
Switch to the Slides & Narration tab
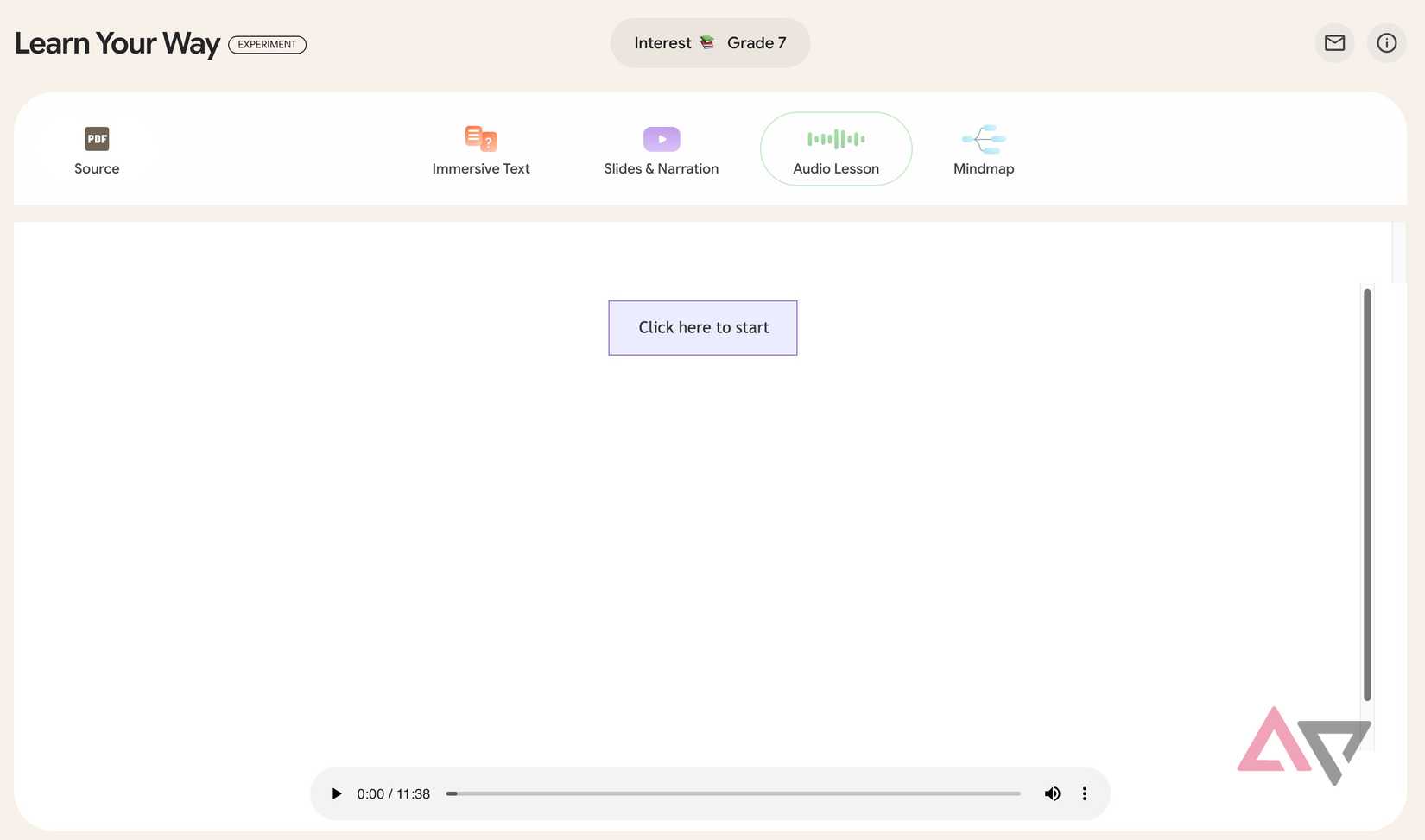click(661, 167)
